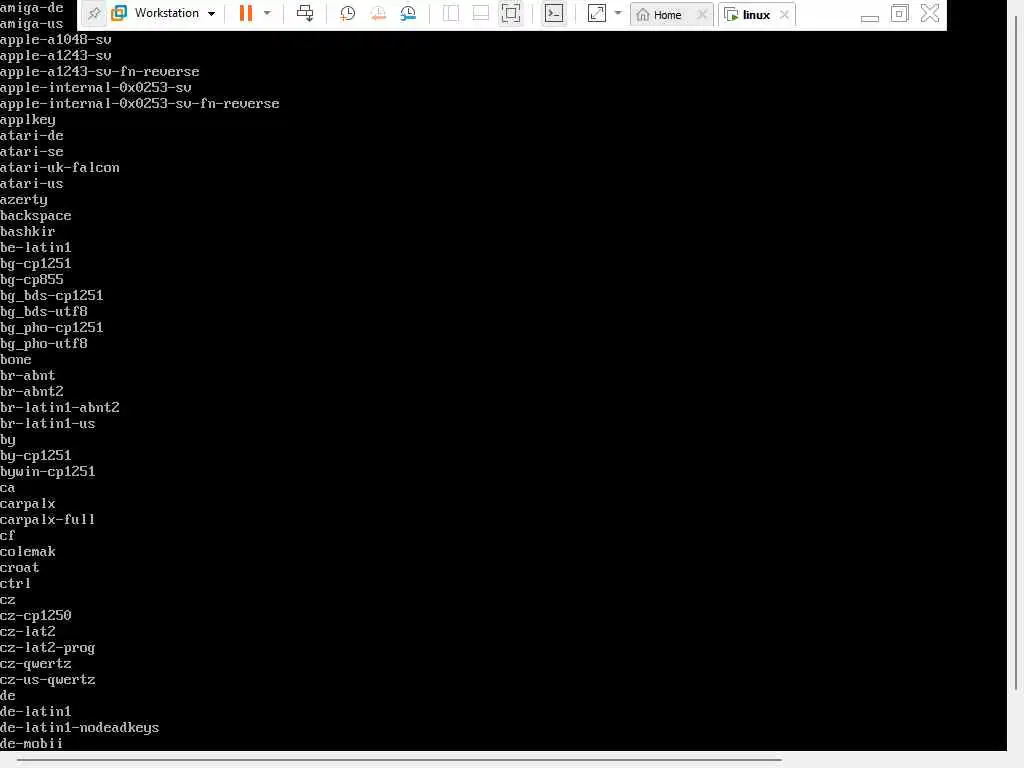Expand the stretch options dropdown arrow
The height and width of the screenshot is (768, 1024).
point(618,12)
